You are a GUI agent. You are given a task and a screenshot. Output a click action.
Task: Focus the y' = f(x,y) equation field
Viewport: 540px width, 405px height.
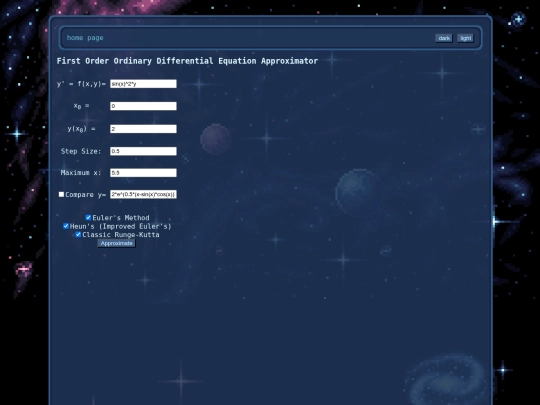143,84
